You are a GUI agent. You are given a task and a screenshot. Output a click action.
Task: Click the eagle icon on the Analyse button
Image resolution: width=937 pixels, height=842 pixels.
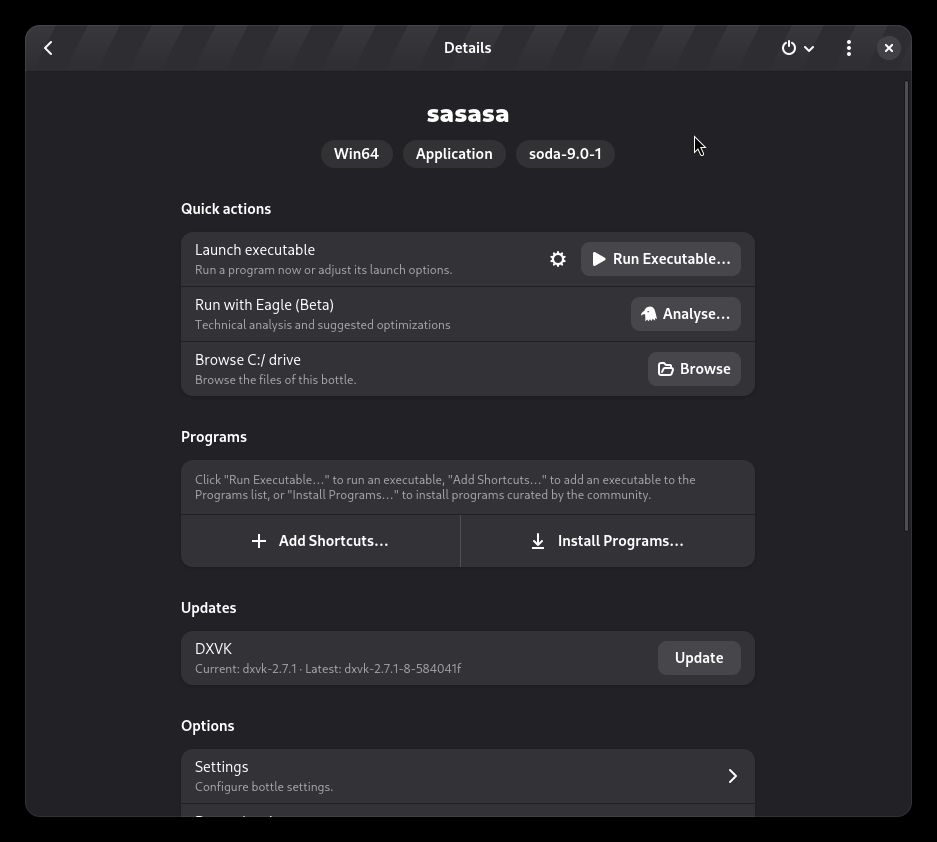pos(648,313)
